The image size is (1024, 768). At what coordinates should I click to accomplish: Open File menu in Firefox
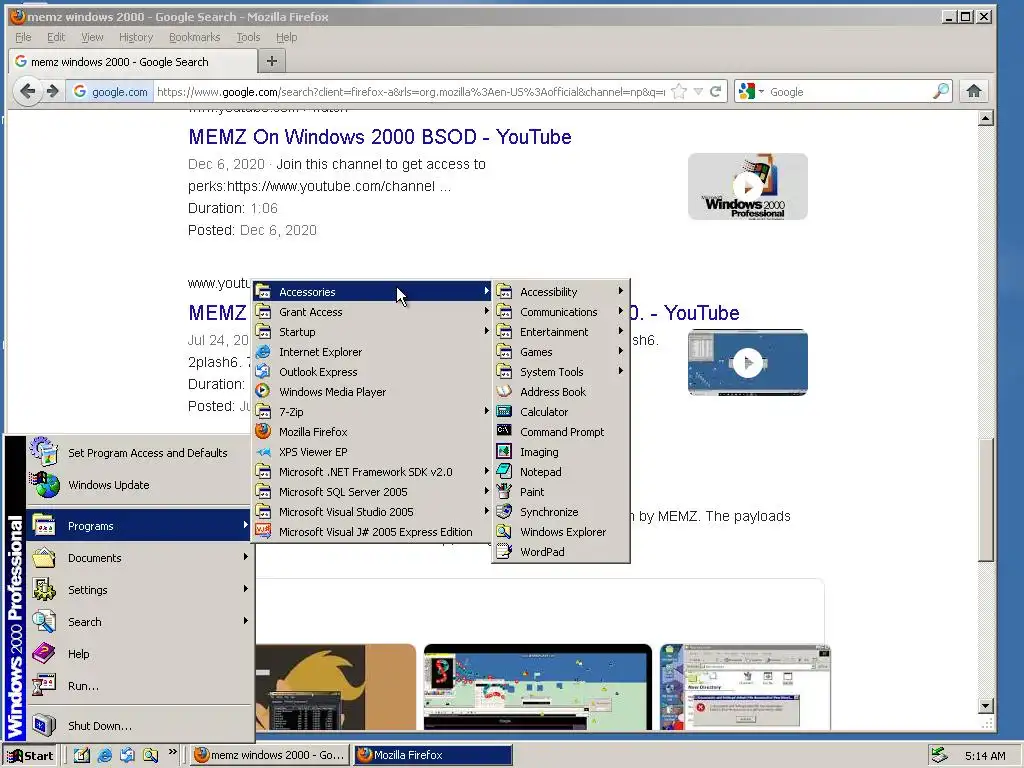[23, 37]
